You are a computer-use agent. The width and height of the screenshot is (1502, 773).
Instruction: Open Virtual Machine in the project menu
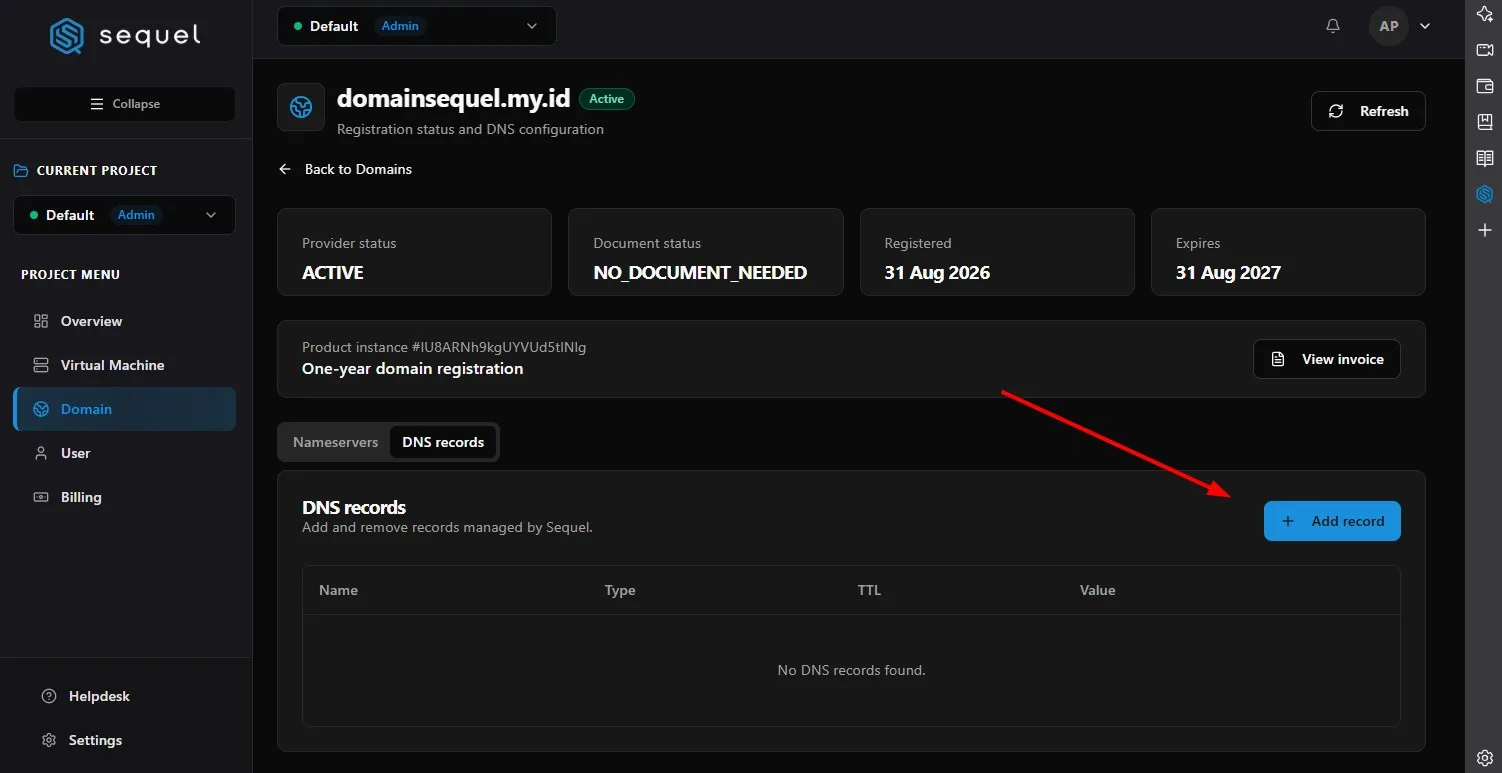click(124, 365)
